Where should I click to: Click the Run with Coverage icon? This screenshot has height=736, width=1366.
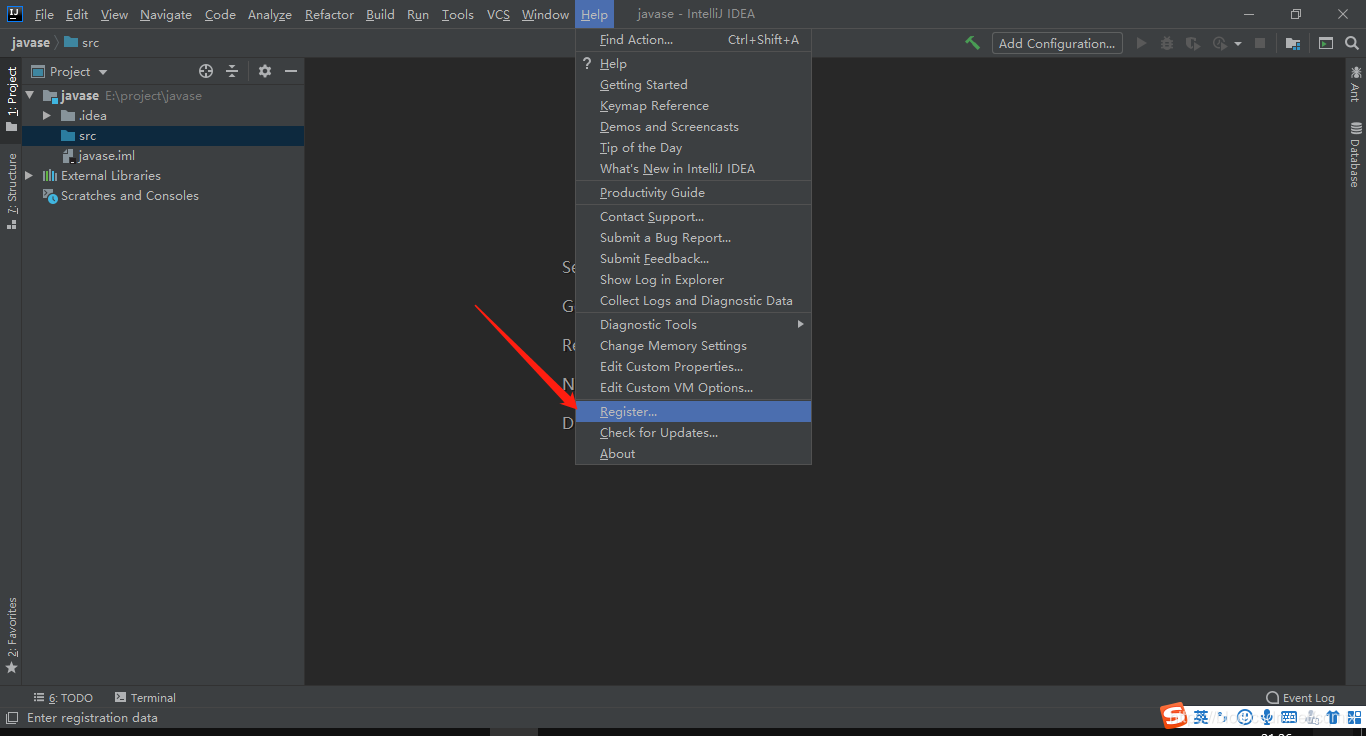[1192, 43]
